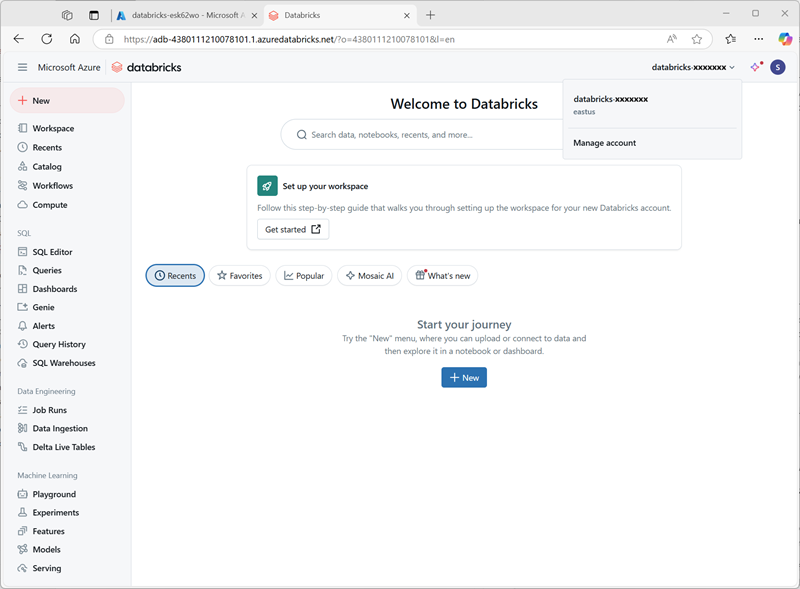Click the Get started button
Screen dimensions: 800x589
(293, 230)
